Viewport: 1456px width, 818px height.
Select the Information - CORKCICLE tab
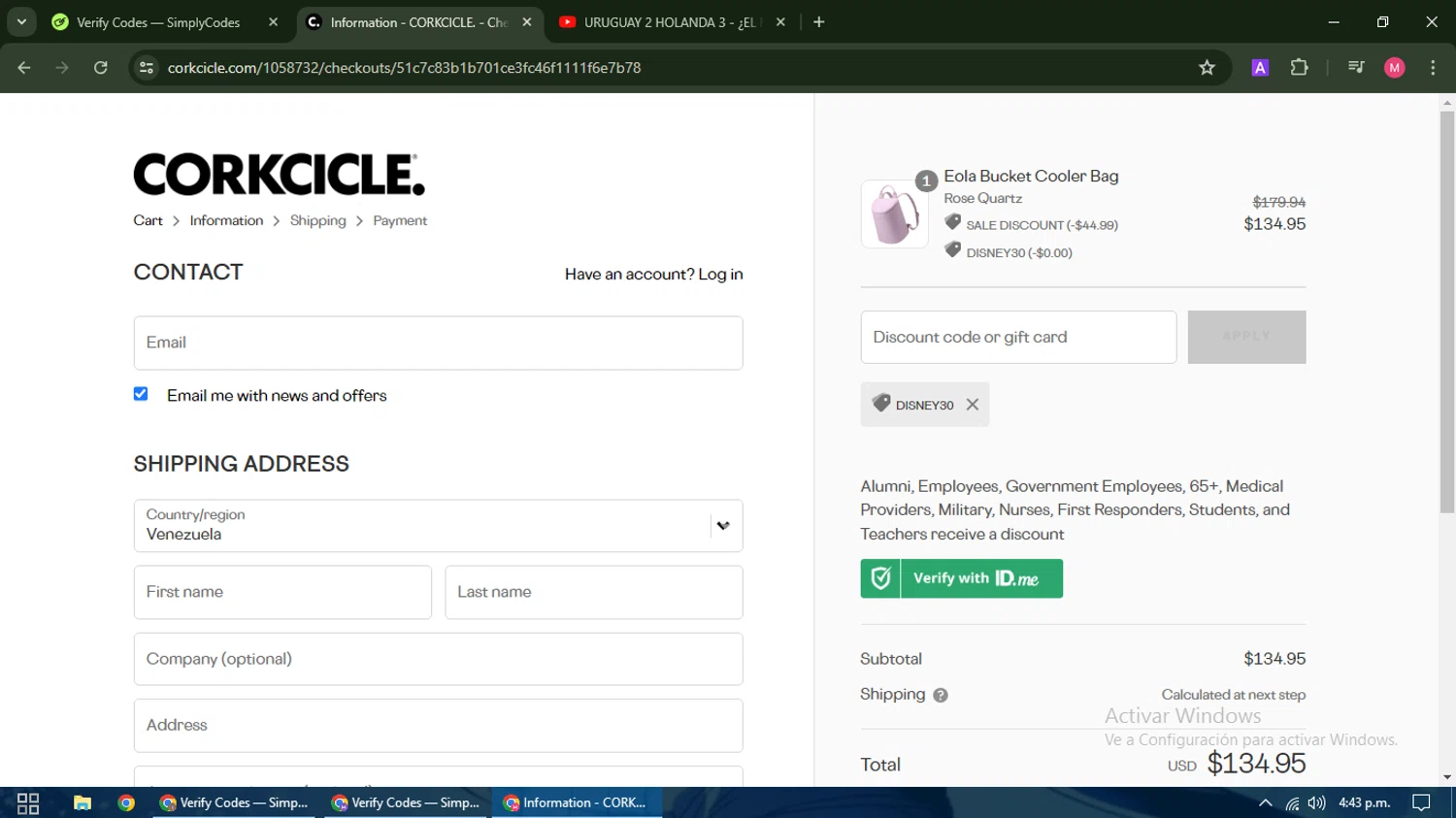click(x=417, y=22)
